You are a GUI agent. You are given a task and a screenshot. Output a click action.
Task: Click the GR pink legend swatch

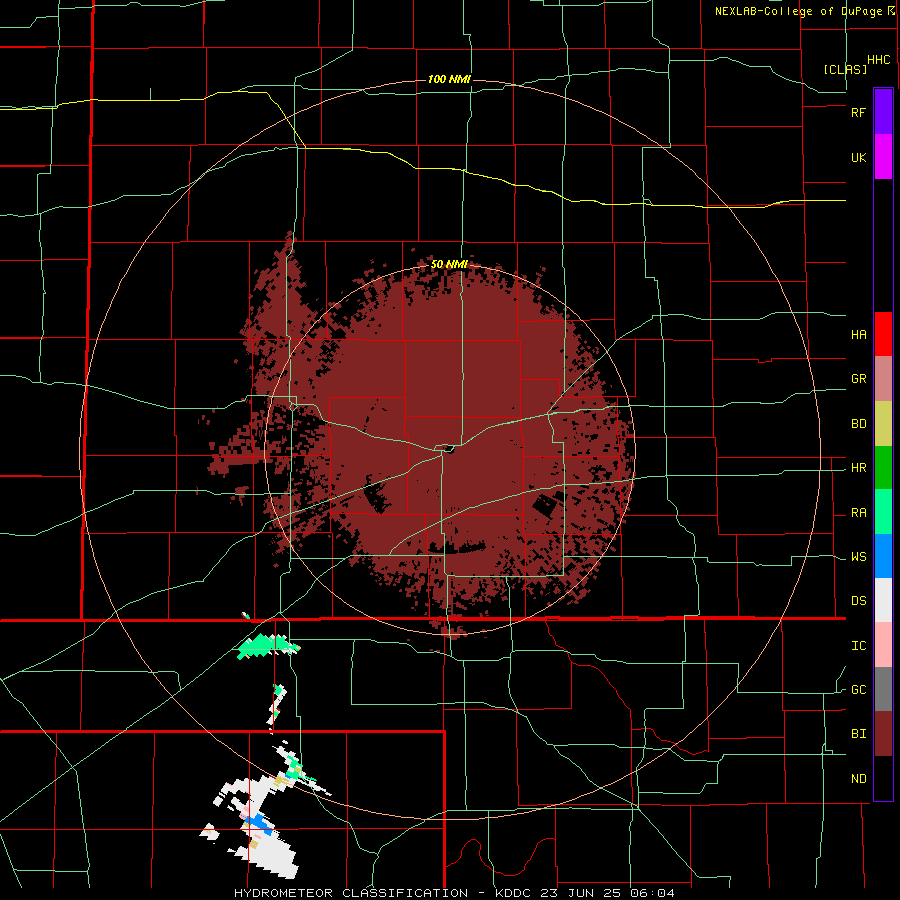(x=883, y=379)
